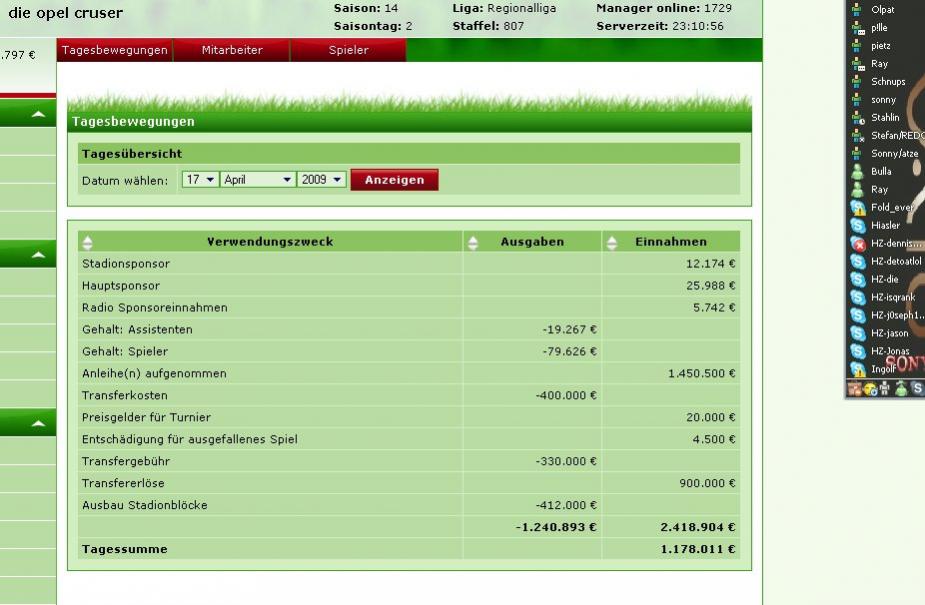Sort table by Verwendungszweck column arrows
Image resolution: width=925 pixels, height=605 pixels.
pos(87,242)
